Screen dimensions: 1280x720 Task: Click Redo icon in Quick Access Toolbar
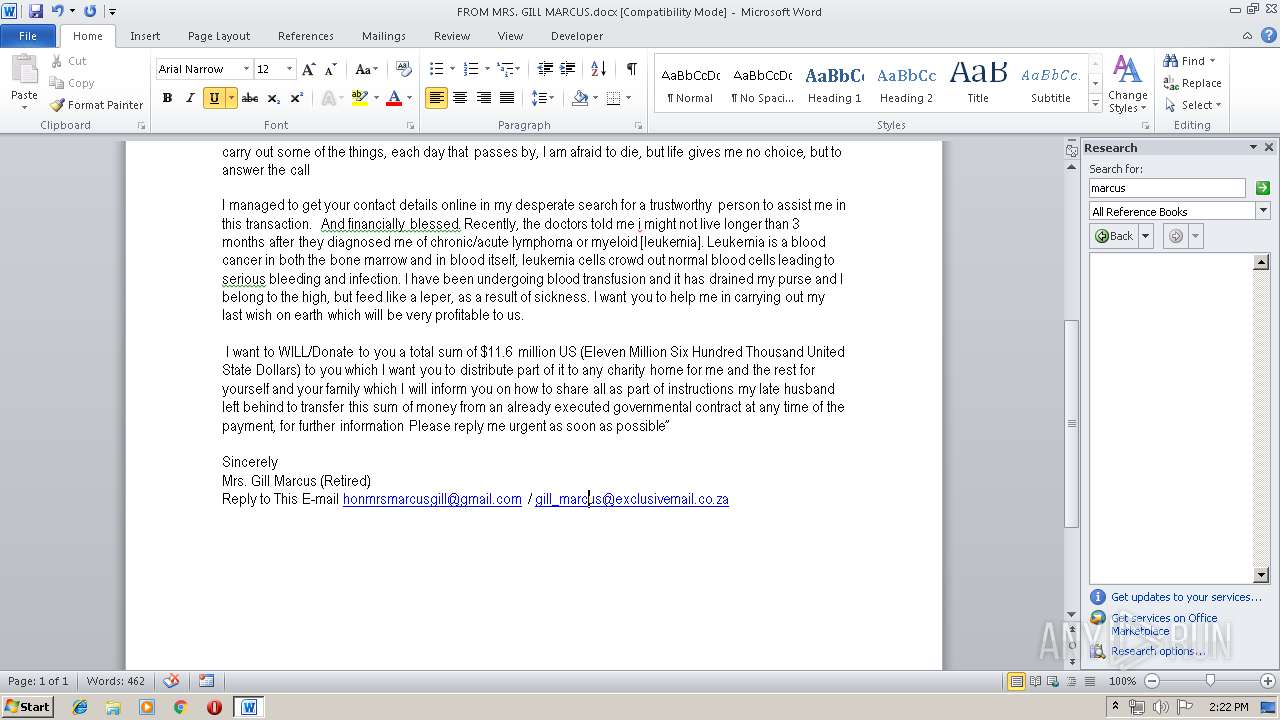(x=90, y=11)
